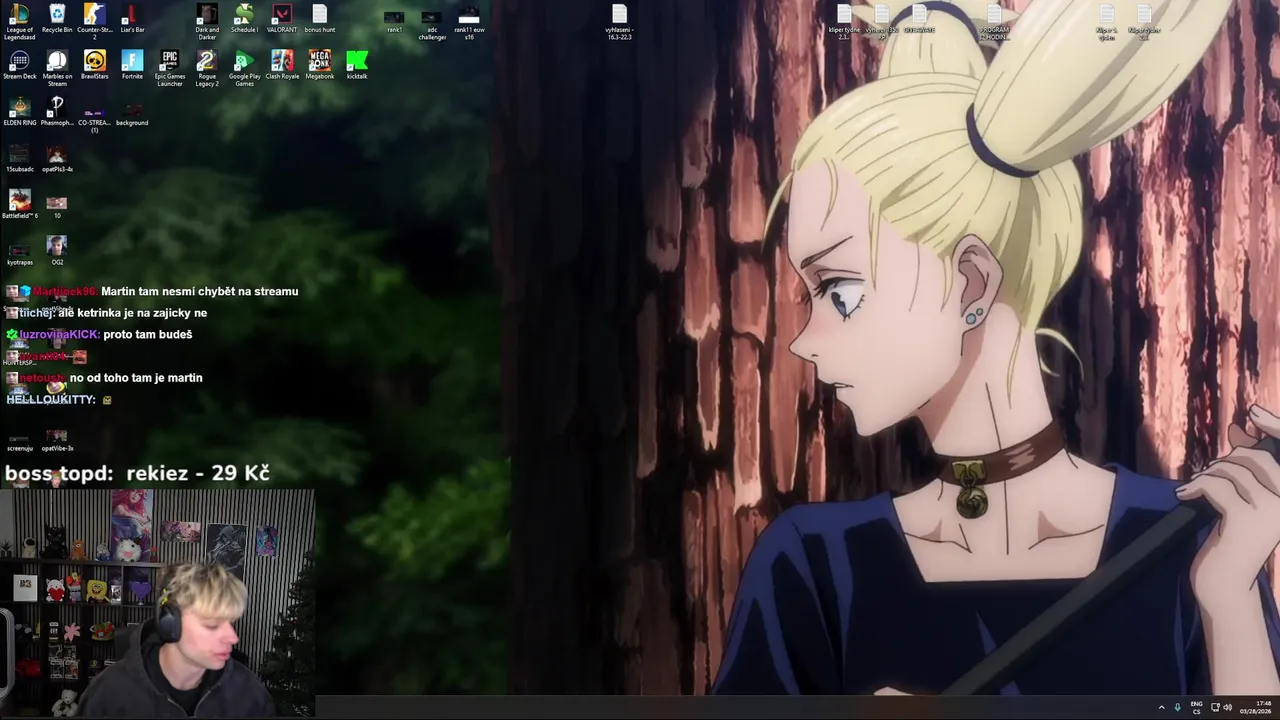1280x720 pixels.
Task: Launch Liar's Bar shortcut
Action: point(132,18)
